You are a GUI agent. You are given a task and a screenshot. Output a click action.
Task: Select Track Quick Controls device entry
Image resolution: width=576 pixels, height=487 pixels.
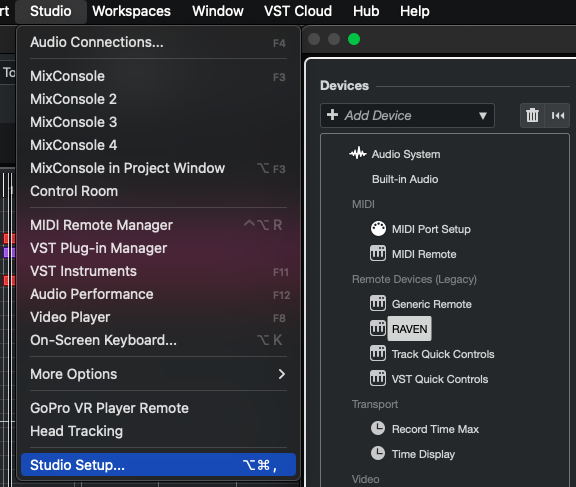[x=443, y=354]
